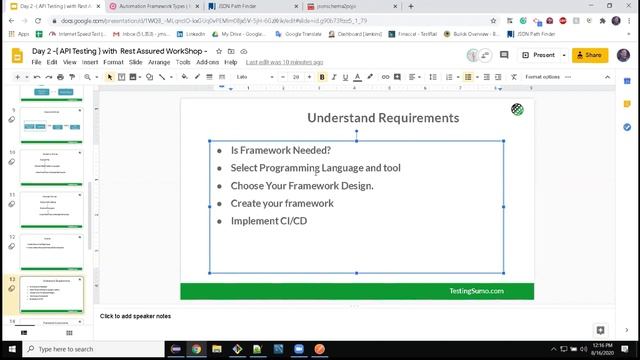Open line spacing options

[x=433, y=77]
